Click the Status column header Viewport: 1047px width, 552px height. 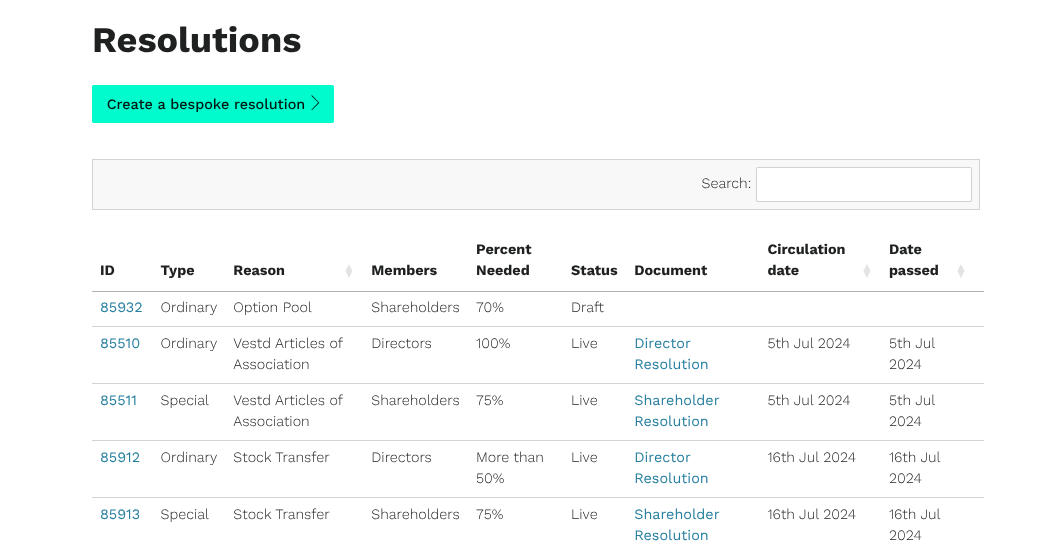point(594,270)
